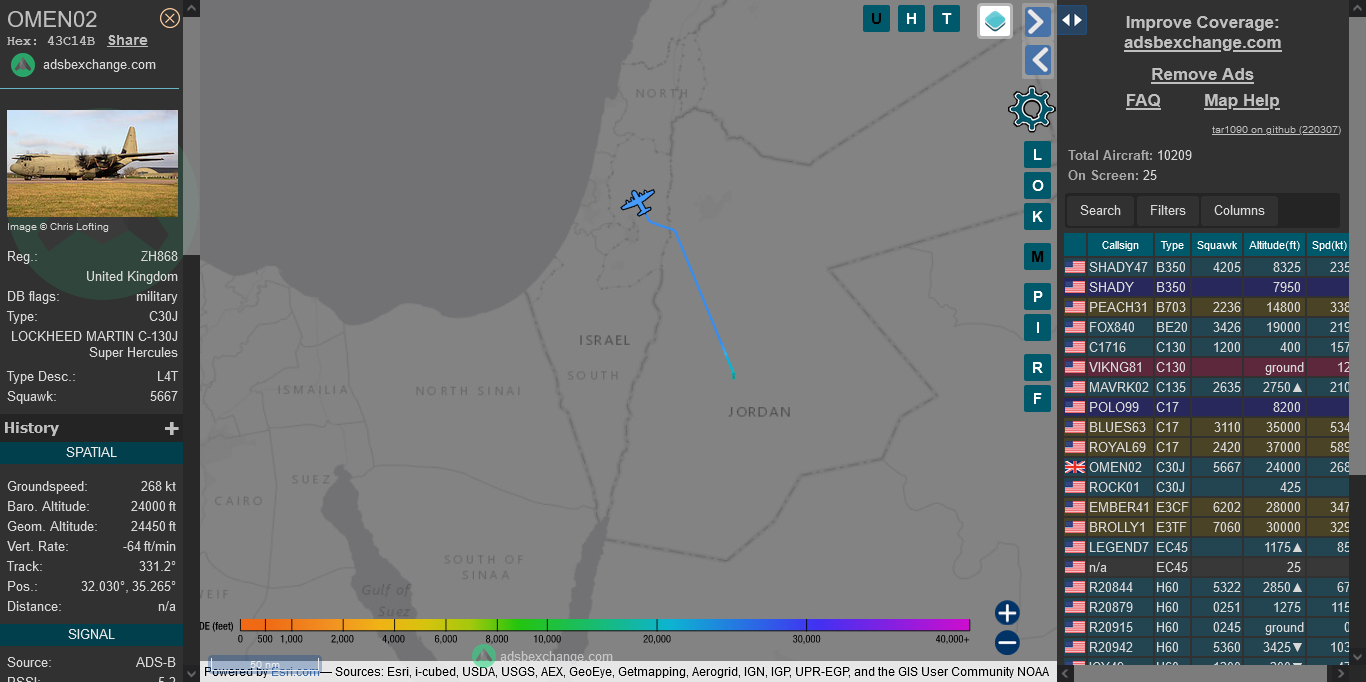
Task: Select the FOX840 aircraft row
Action: click(1206, 327)
